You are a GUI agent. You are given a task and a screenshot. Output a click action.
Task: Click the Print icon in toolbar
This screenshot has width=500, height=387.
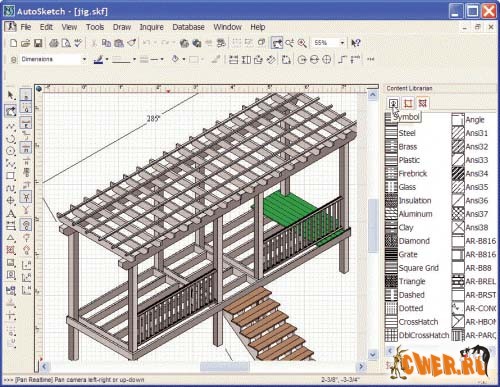coord(54,43)
